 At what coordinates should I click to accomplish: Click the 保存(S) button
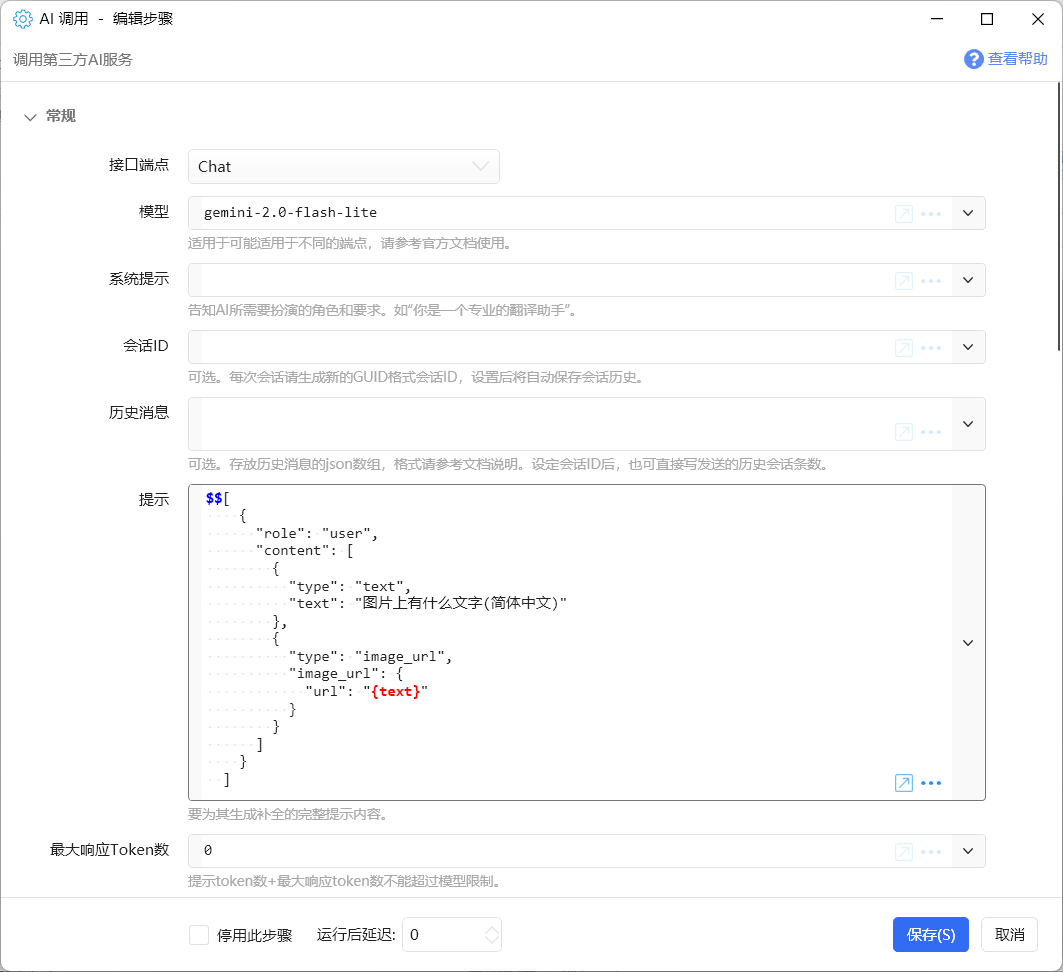[x=931, y=935]
